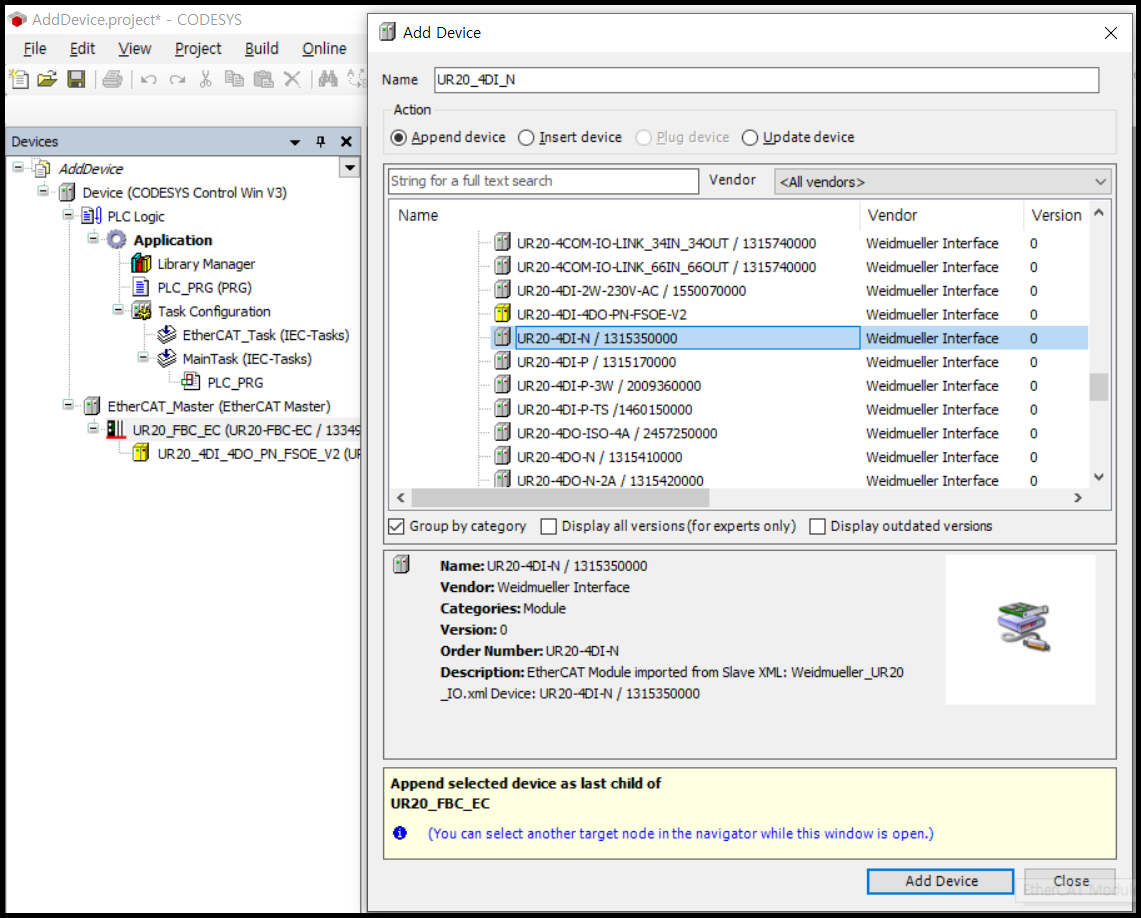This screenshot has width=1141, height=918.
Task: Open Devices panel view dropdown arrow
Action: 350,168
